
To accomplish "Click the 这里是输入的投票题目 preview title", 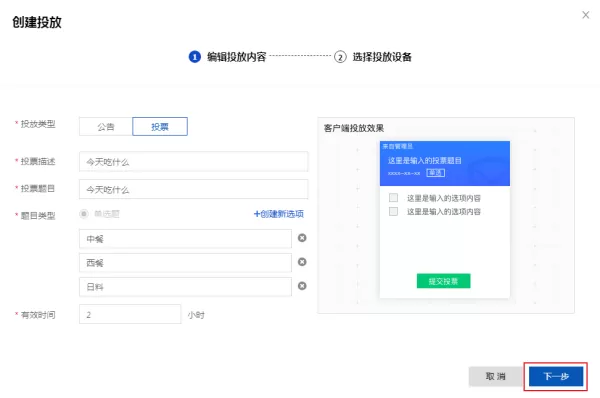I will click(425, 161).
